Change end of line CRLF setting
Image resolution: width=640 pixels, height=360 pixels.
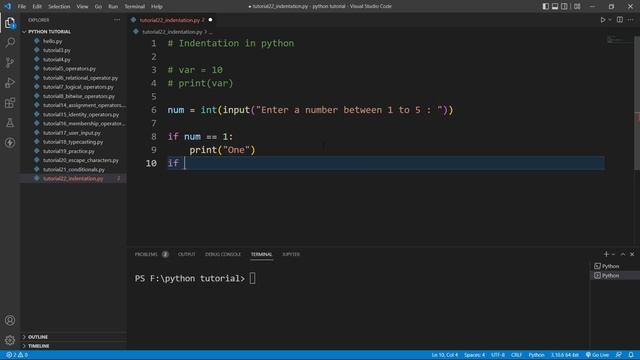(516, 355)
